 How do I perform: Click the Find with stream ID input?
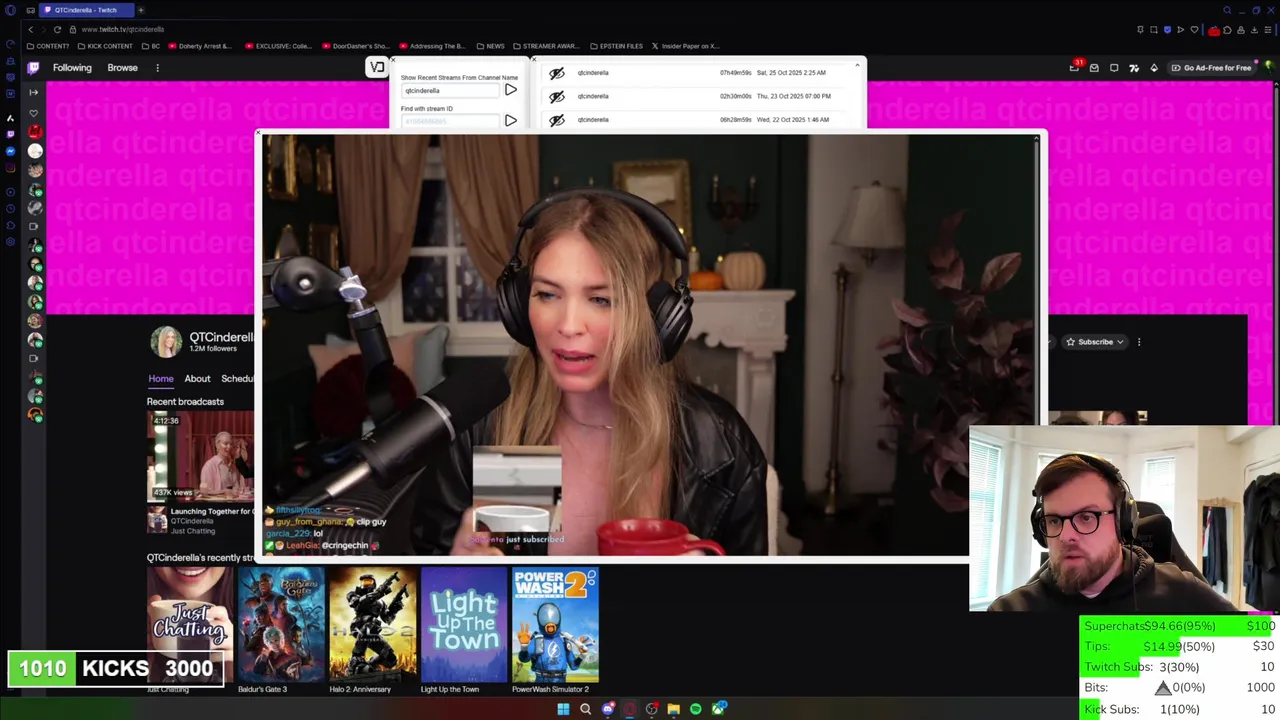450,121
